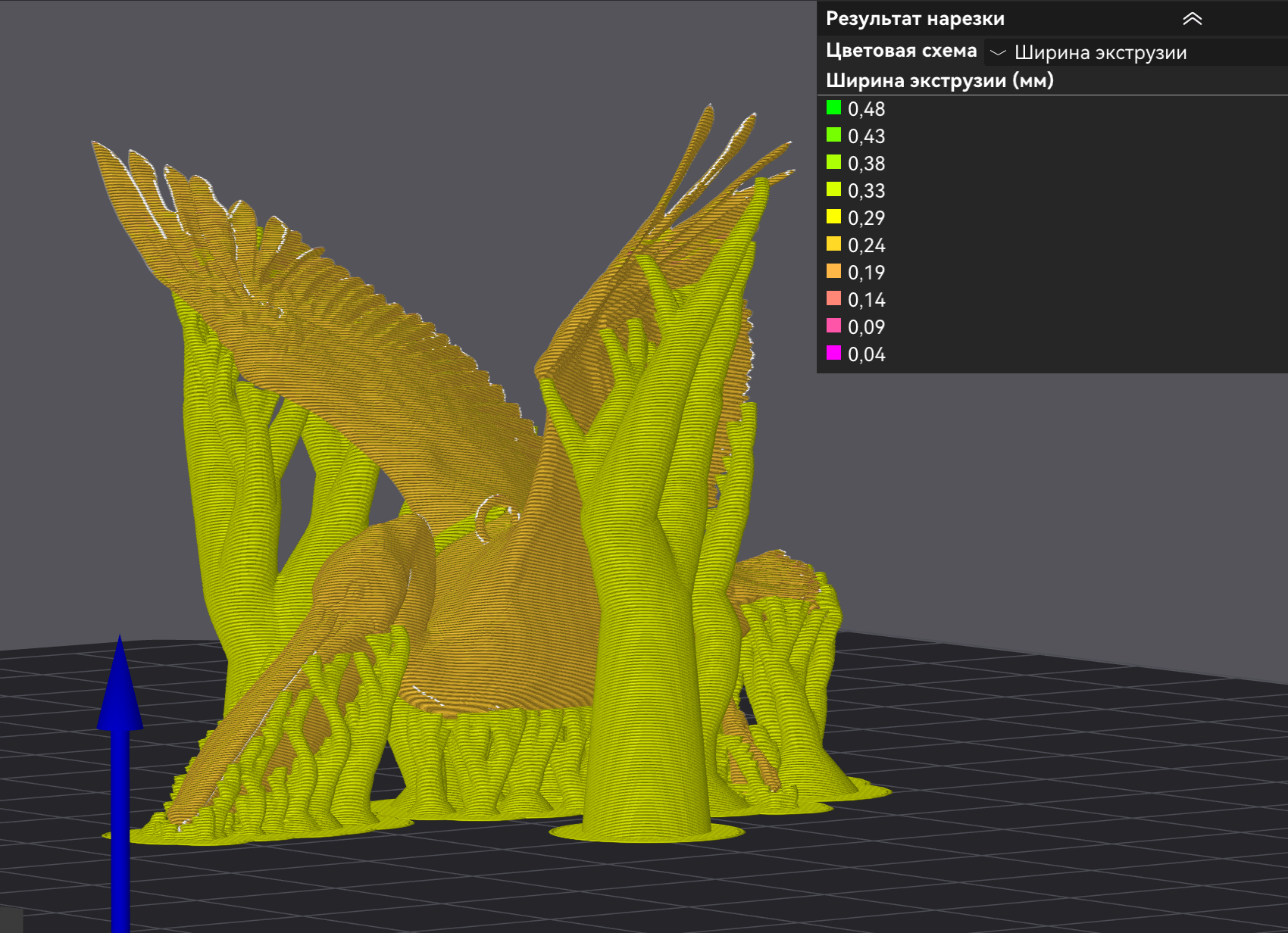Click the 0,33 yellow-green swatch
This screenshot has height=933, width=1288.
[833, 189]
